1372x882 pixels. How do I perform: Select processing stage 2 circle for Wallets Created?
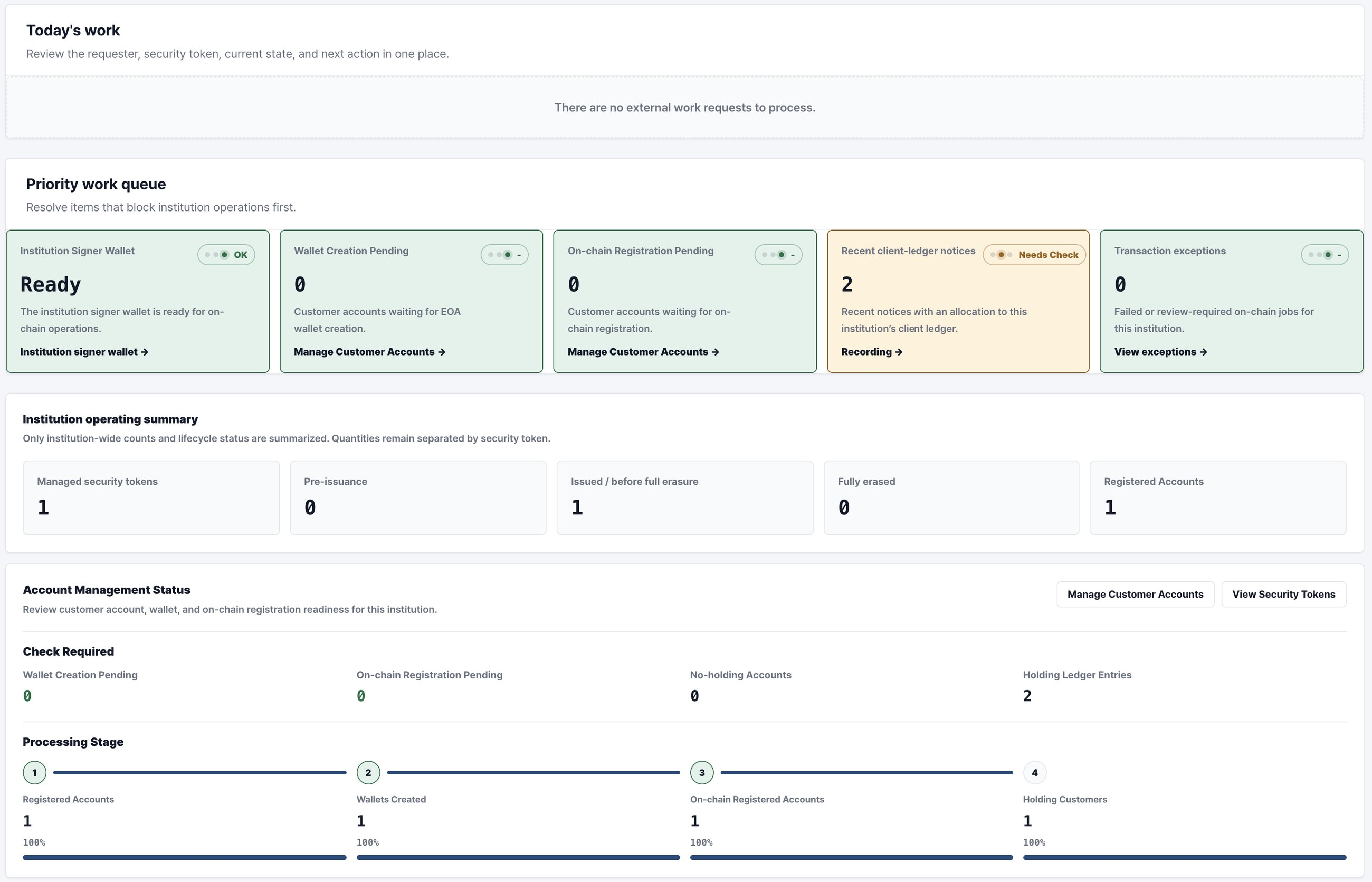(368, 773)
